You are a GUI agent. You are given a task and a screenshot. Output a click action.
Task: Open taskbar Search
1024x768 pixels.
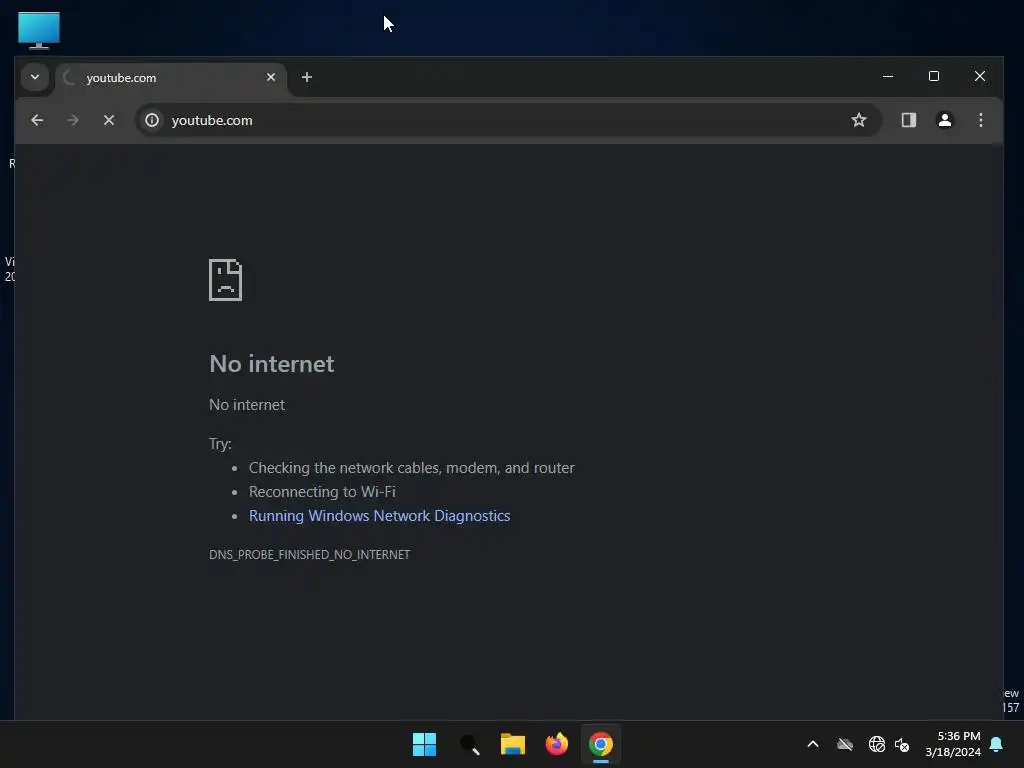pyautogui.click(x=470, y=744)
